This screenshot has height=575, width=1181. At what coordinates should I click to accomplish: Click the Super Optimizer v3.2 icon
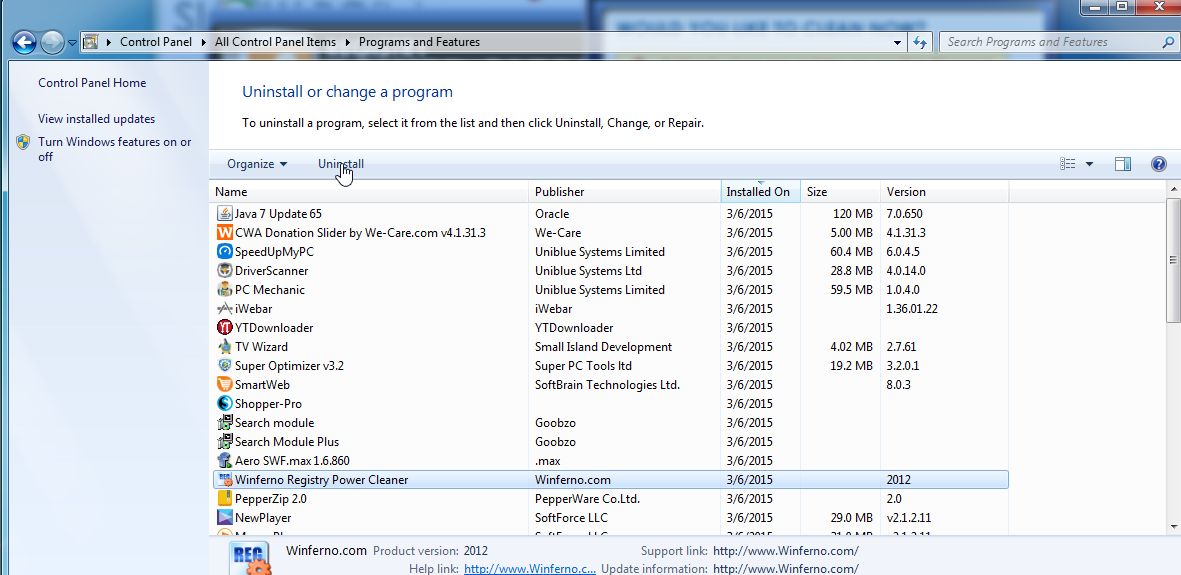coord(224,365)
